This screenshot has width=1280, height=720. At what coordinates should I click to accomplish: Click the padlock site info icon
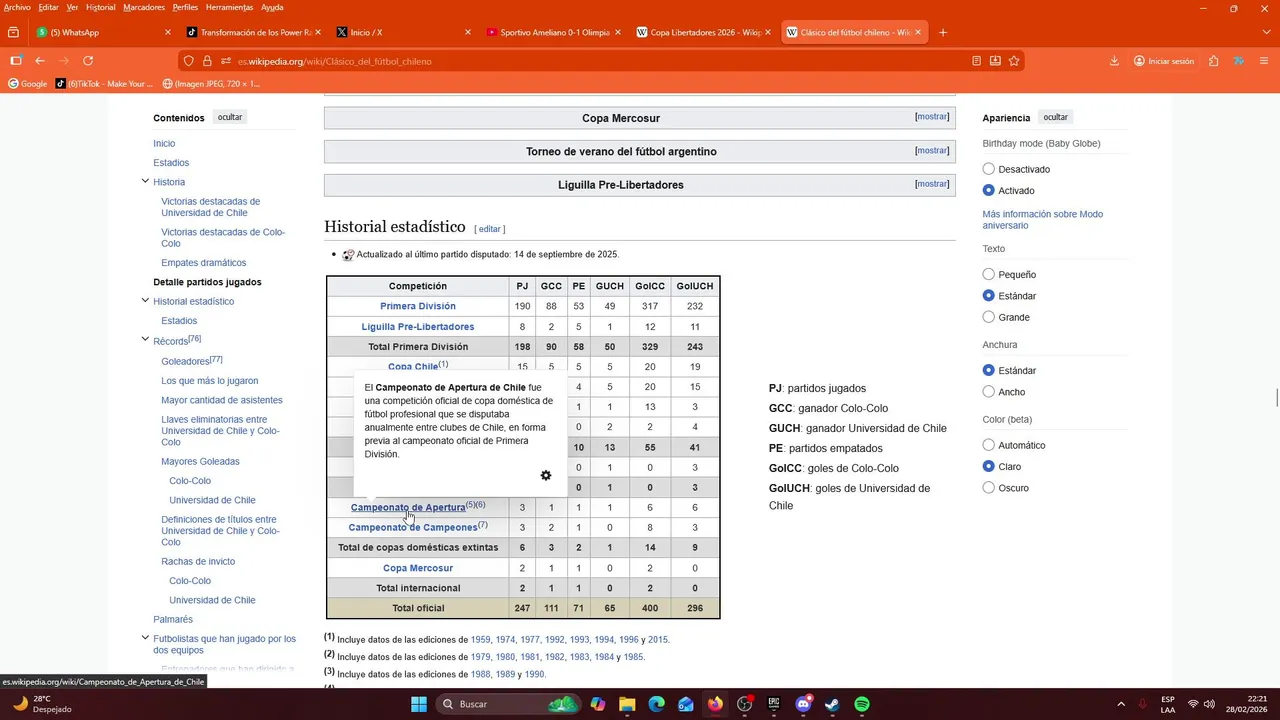pyautogui.click(x=207, y=61)
